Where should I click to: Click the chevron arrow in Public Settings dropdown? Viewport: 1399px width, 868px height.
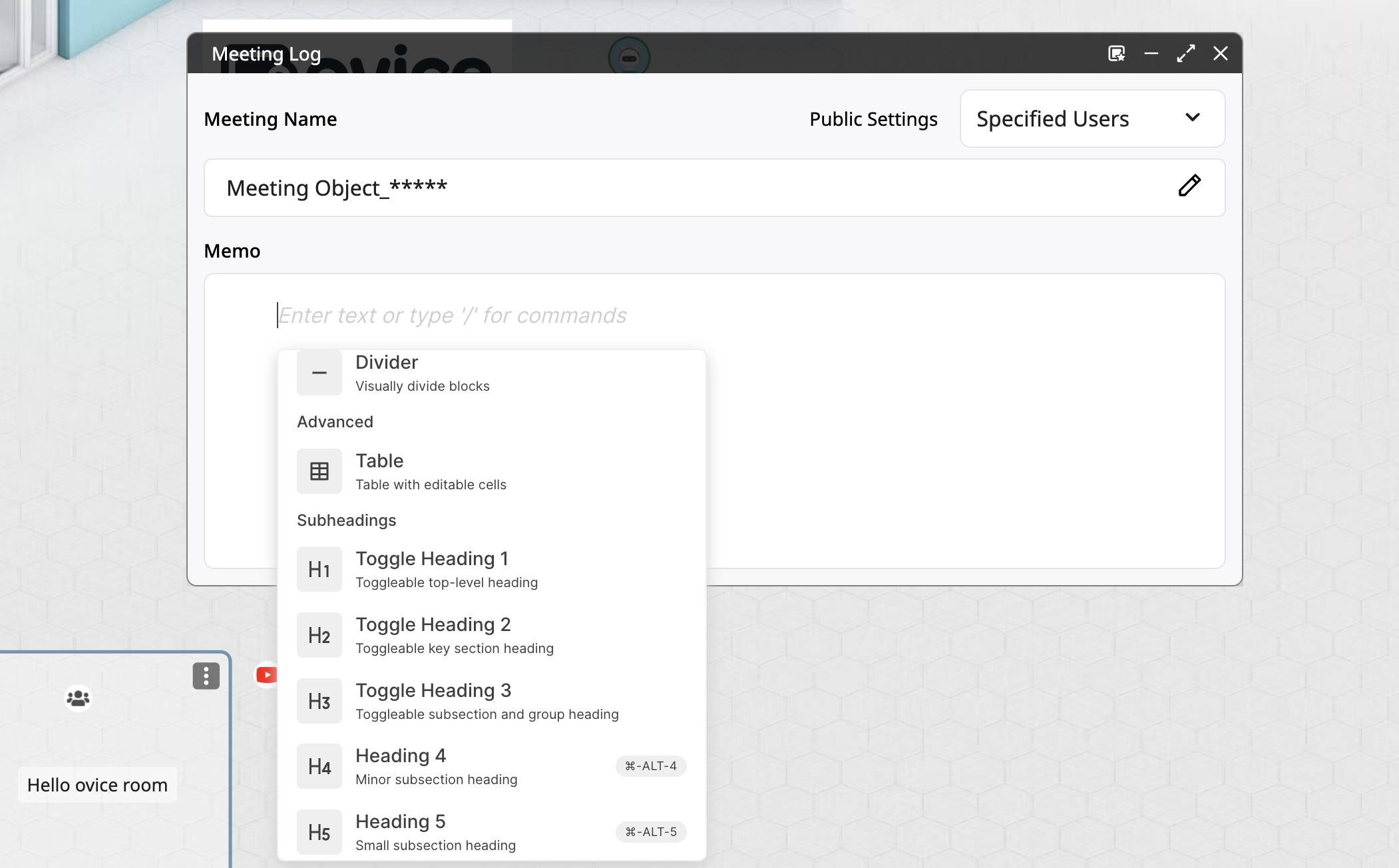click(x=1193, y=118)
